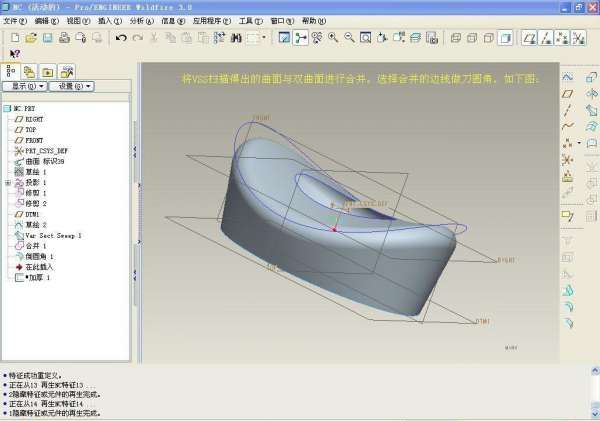Open the 应用程序 menu
Image resolution: width=600 pixels, height=421 pixels.
point(212,21)
